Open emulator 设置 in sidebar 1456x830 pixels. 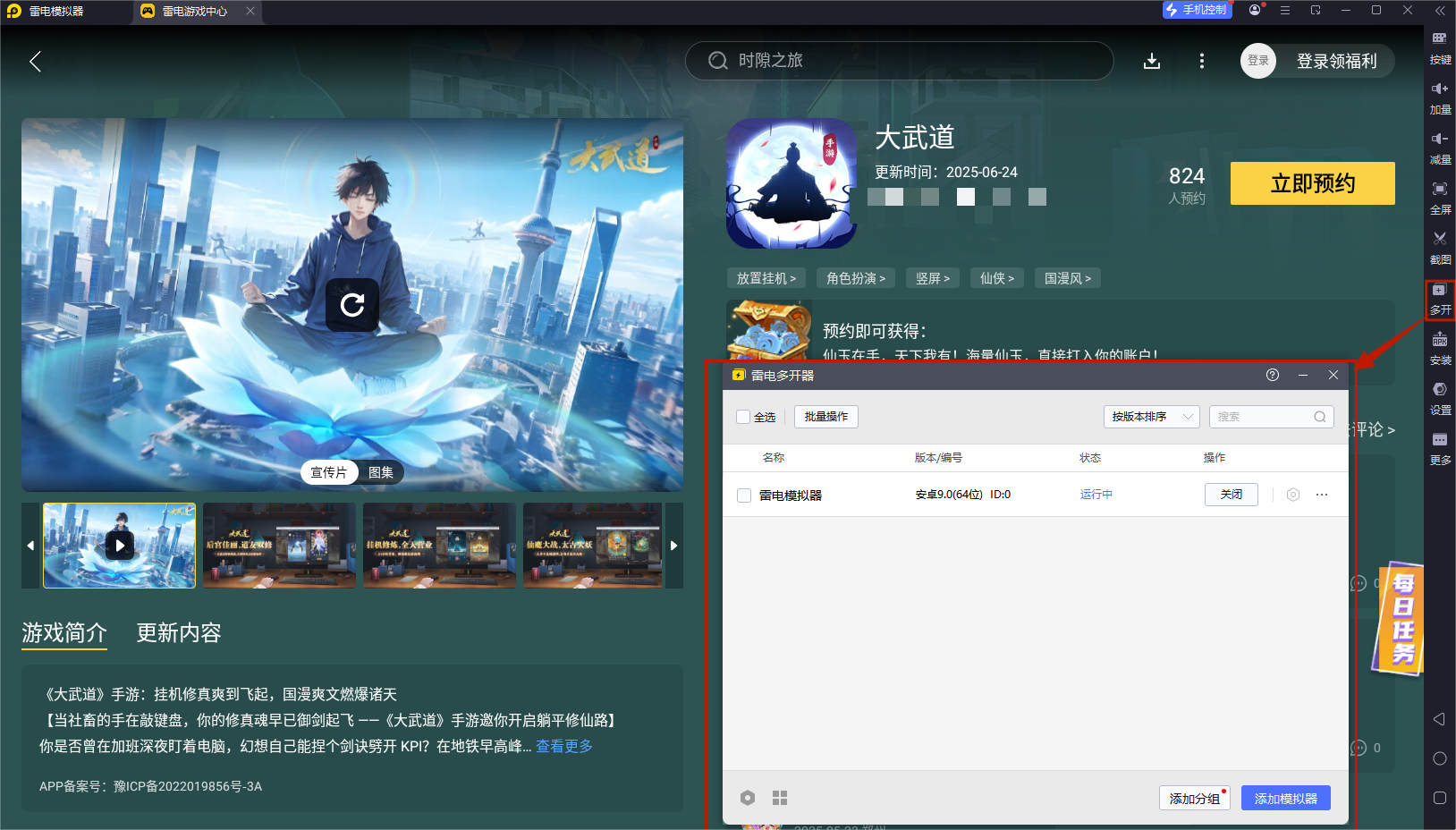pyautogui.click(x=1440, y=400)
